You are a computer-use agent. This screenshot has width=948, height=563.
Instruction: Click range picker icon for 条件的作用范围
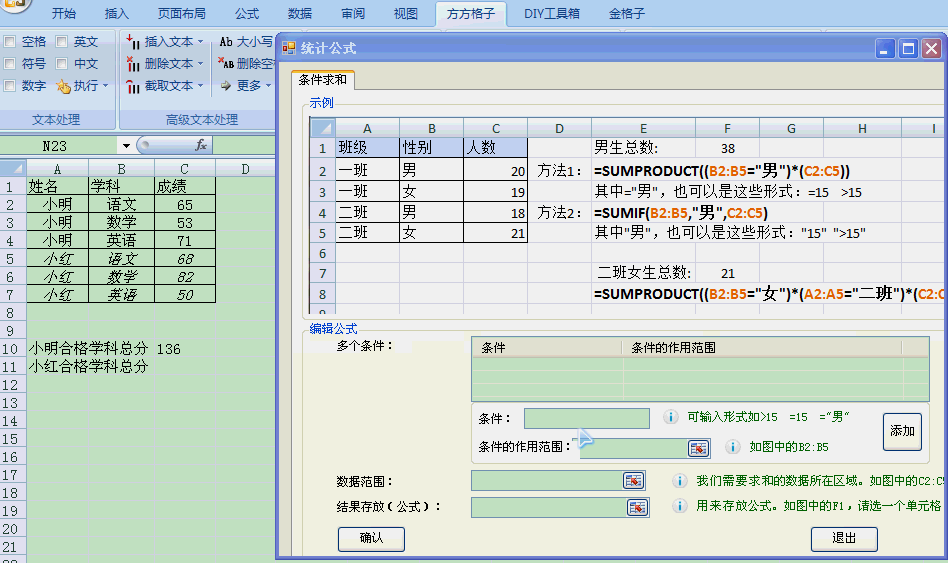coord(698,448)
